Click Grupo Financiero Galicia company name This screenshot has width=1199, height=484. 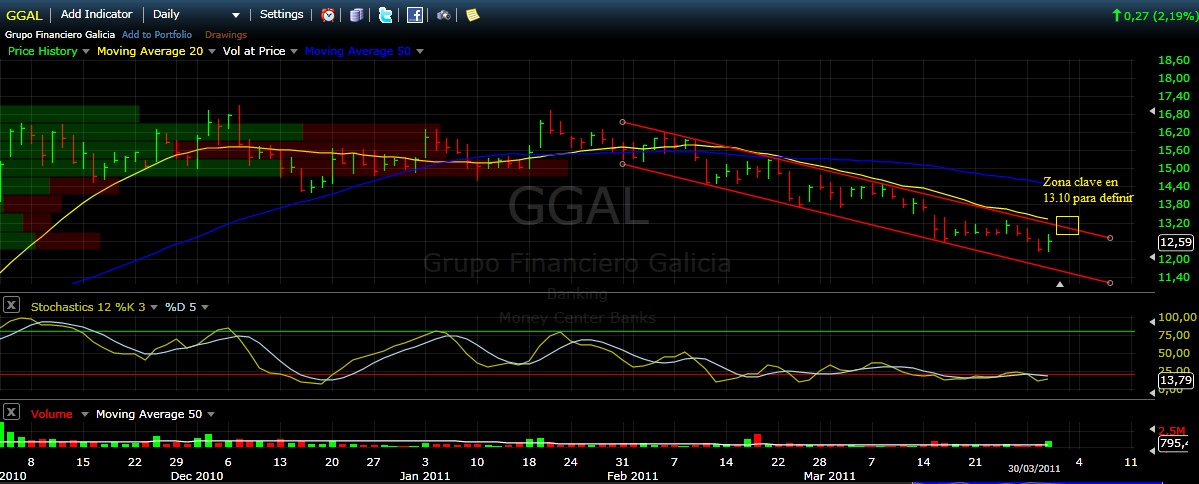(x=60, y=34)
